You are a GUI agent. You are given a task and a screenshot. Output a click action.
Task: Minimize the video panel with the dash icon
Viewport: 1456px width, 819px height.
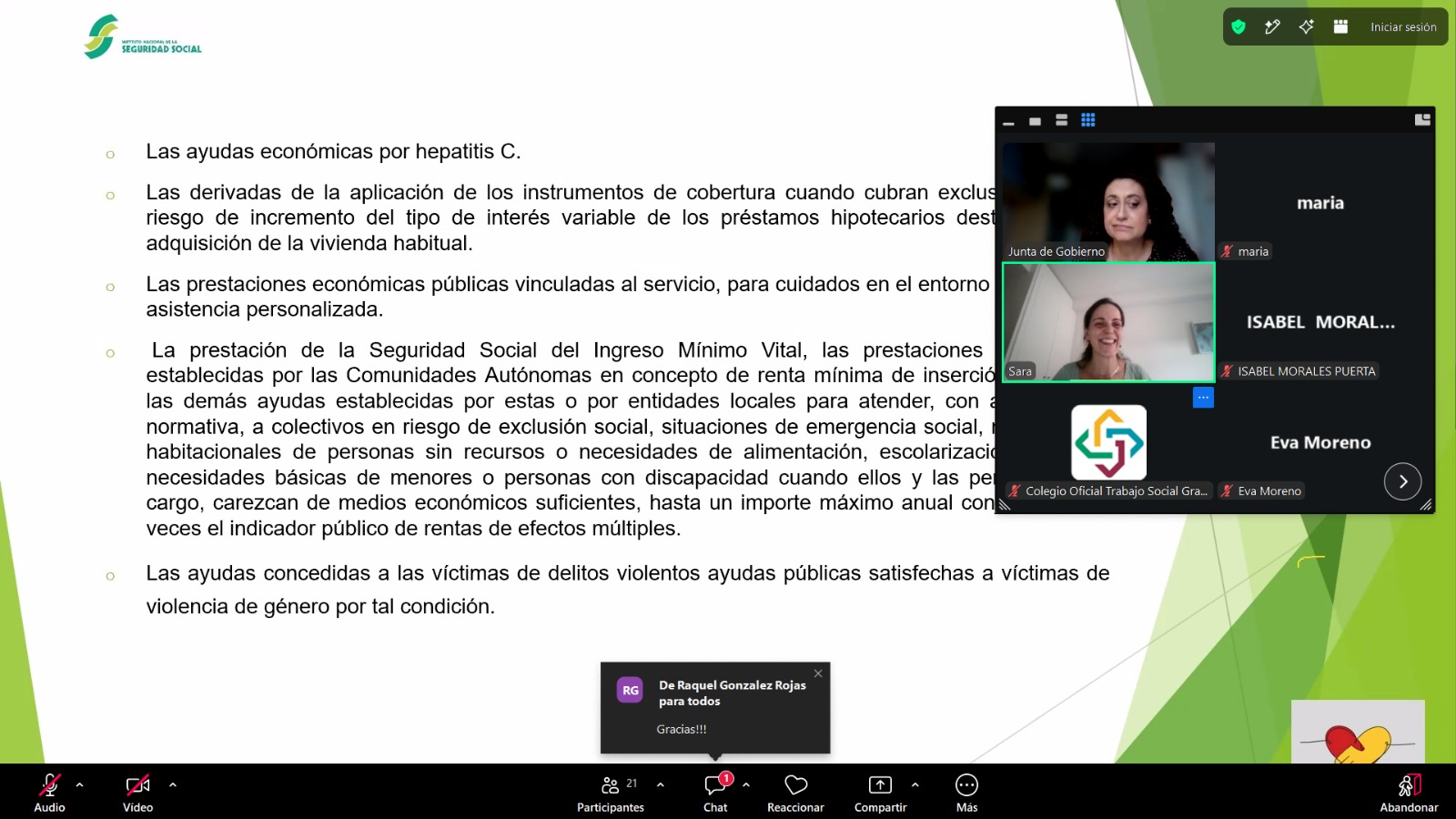pos(1008,121)
